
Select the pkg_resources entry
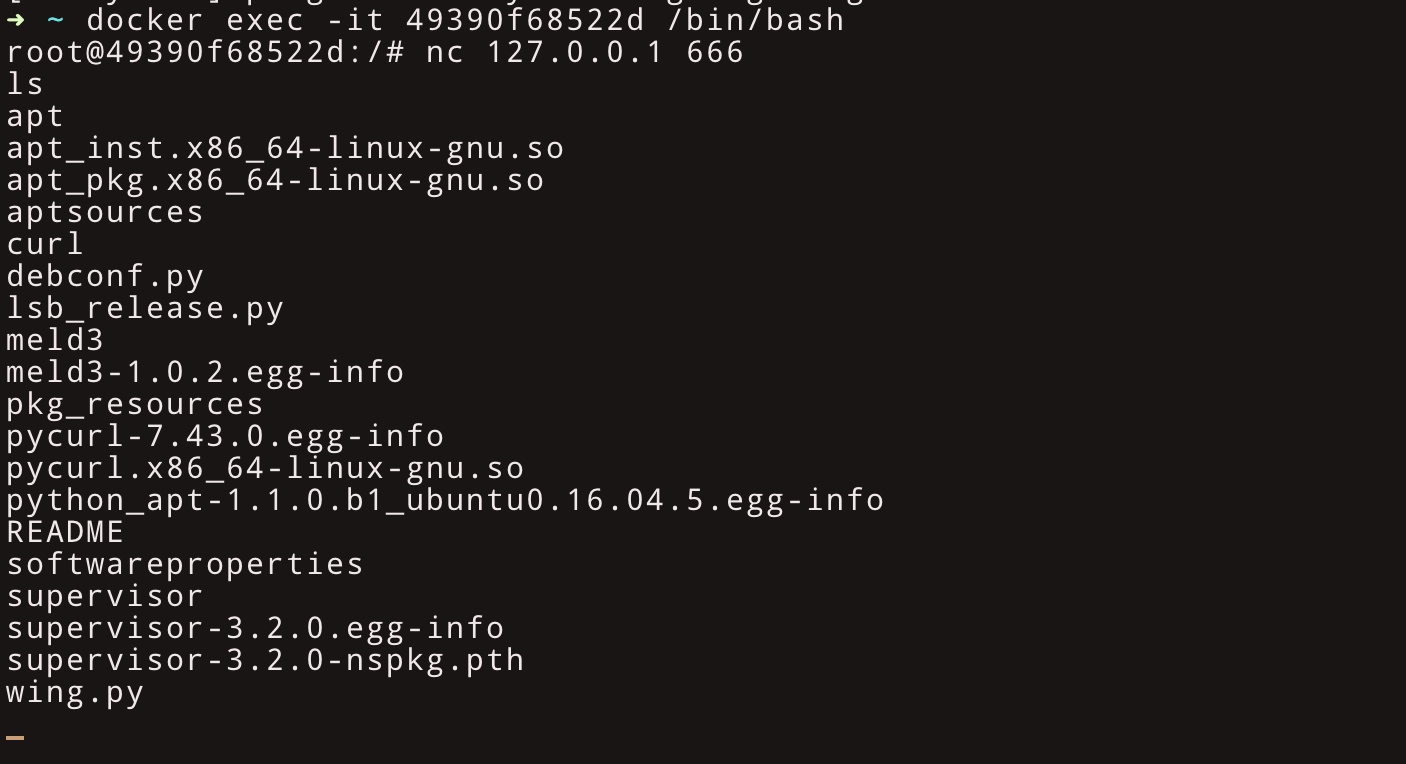[x=135, y=404]
